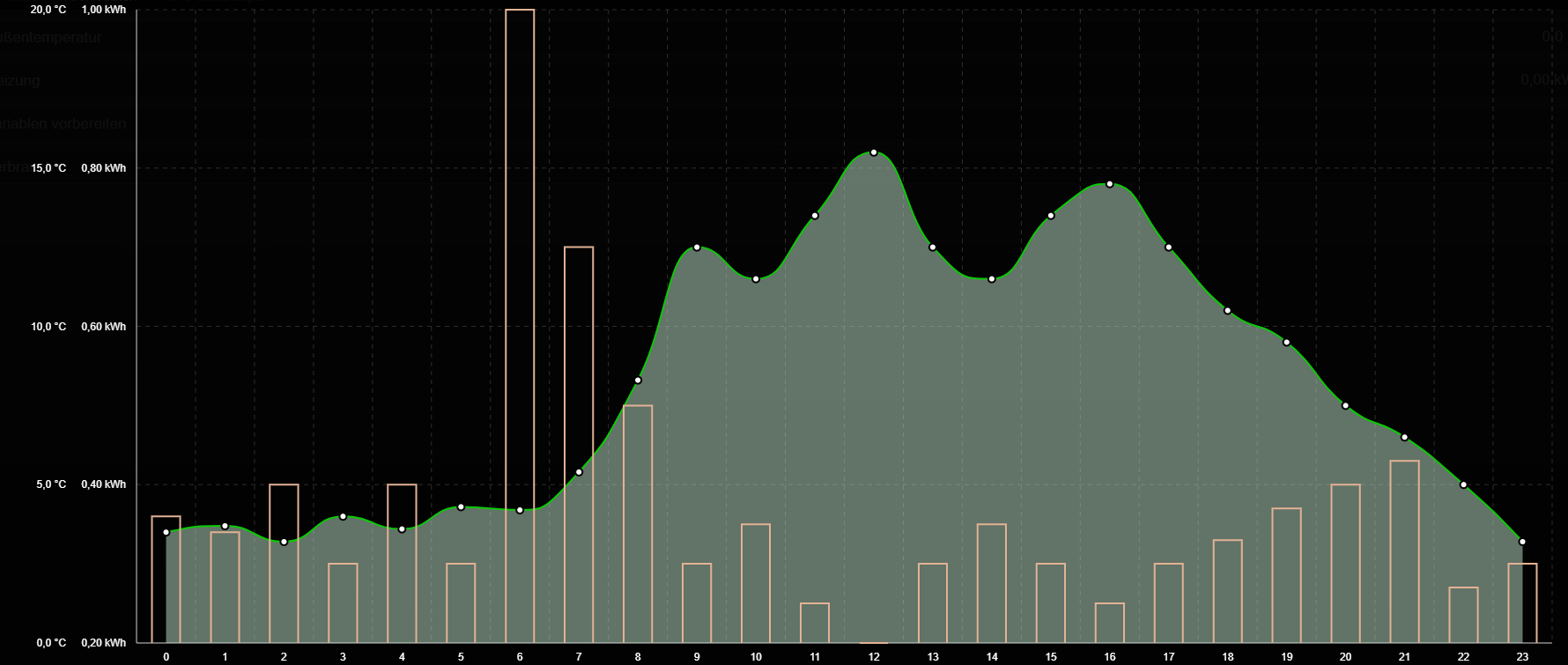
Task: Click the 10,0 °C y-axis label
Action: [x=48, y=327]
